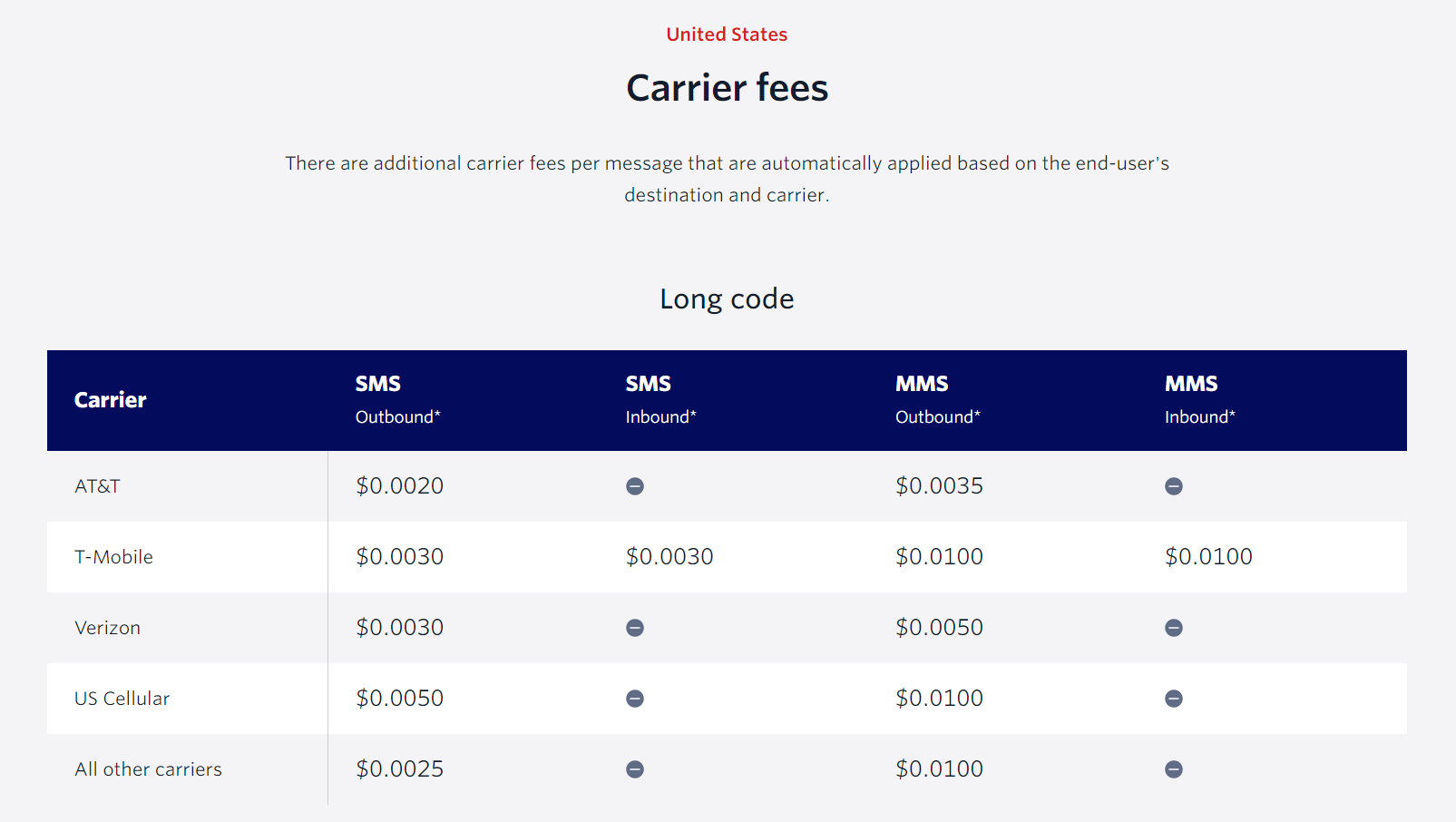Click the SMS Outbound column header
This screenshot has height=822, width=1456.
click(x=397, y=400)
